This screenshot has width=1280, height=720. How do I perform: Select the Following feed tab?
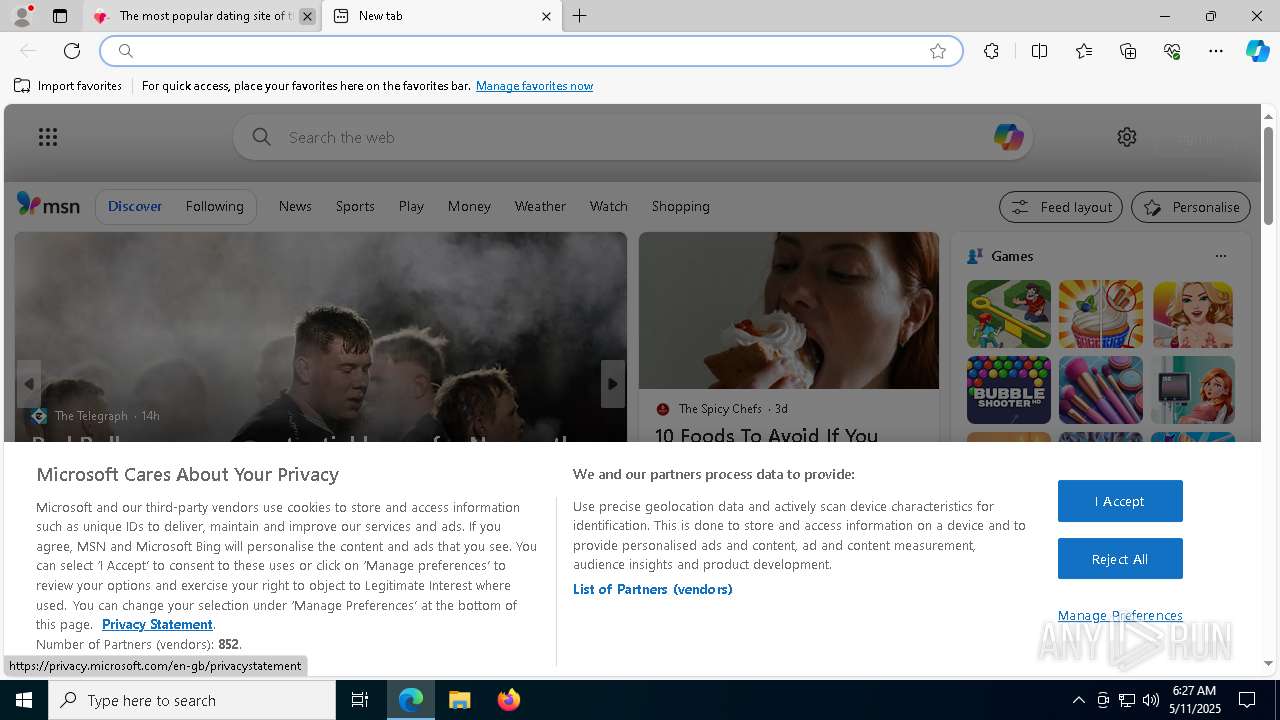coord(214,206)
